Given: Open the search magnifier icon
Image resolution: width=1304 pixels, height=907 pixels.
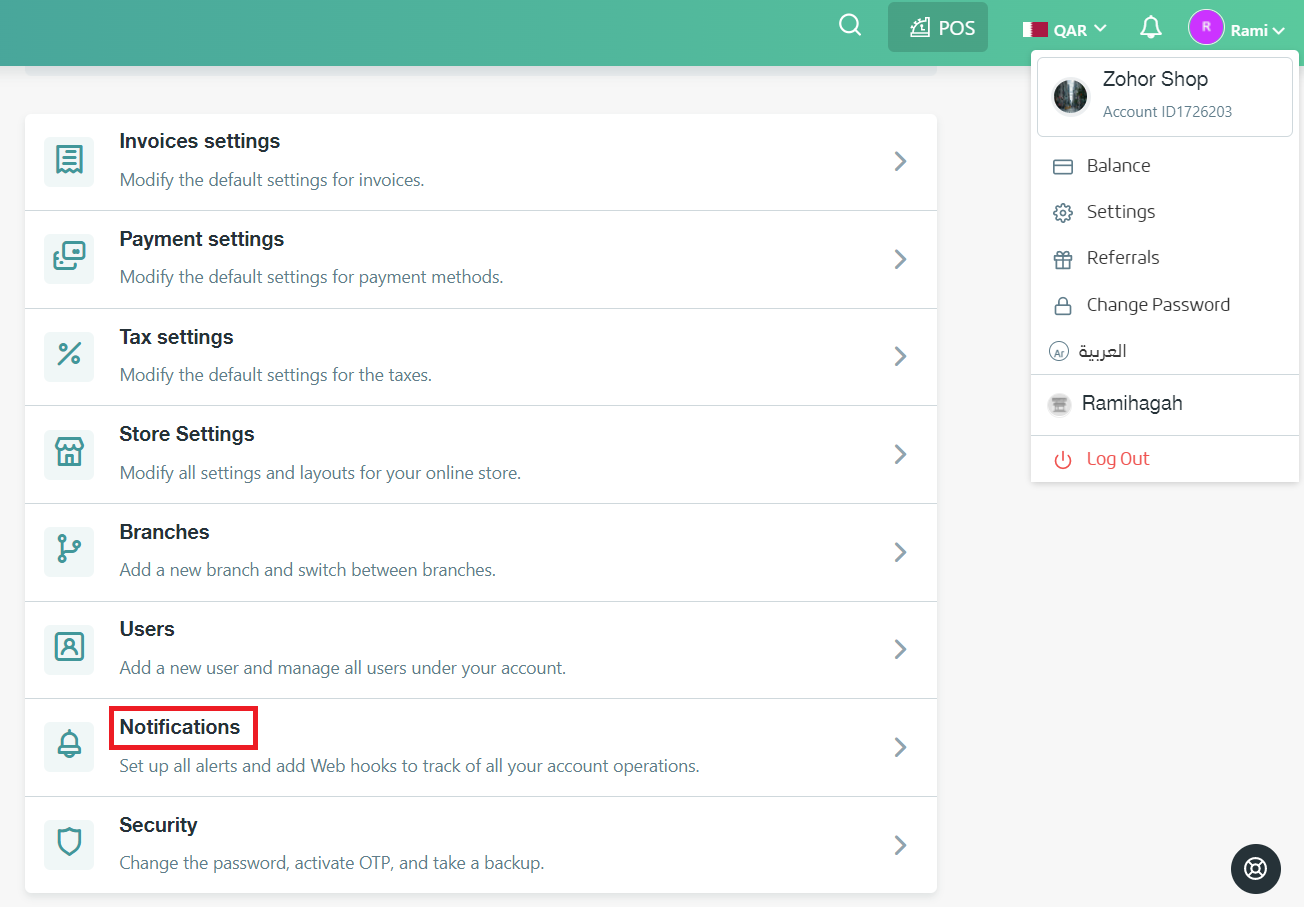Looking at the screenshot, I should (849, 26).
